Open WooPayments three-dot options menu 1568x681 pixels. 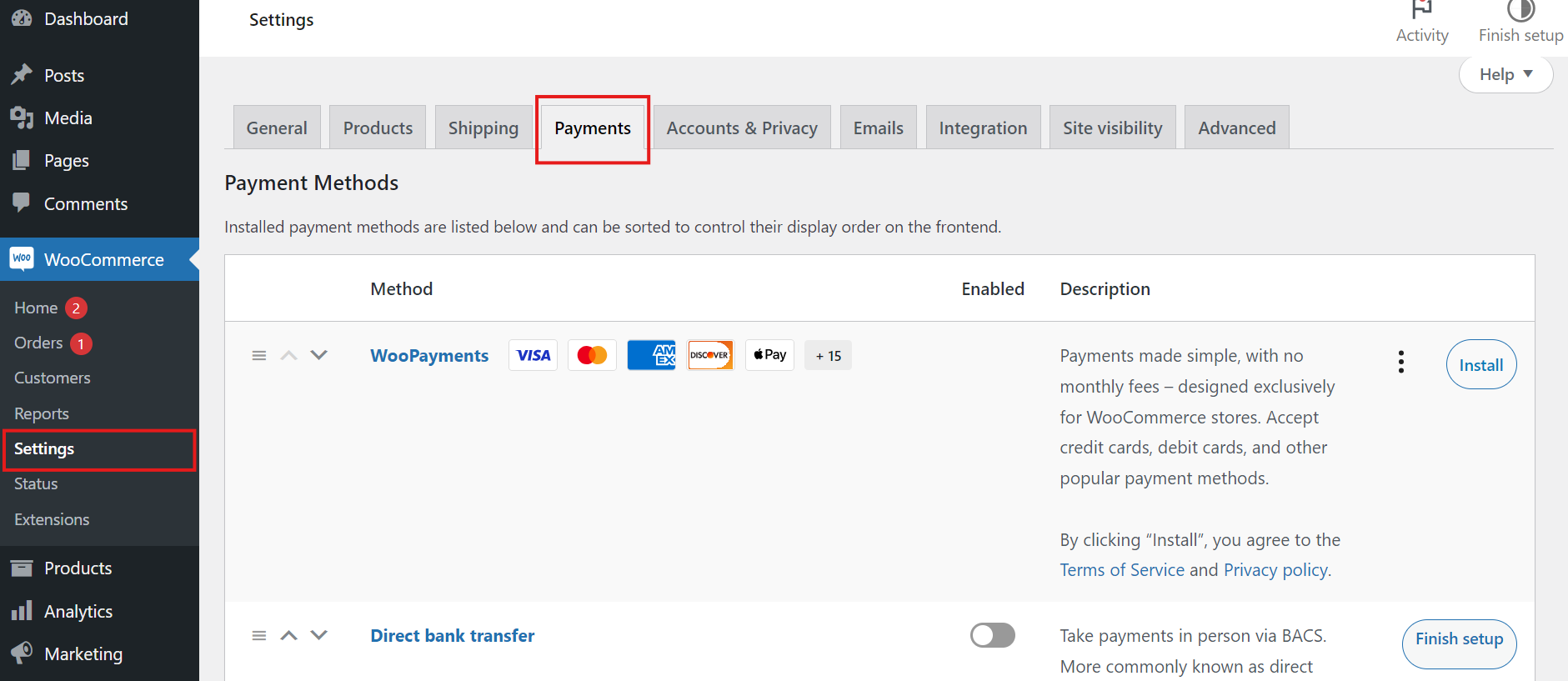tap(1401, 362)
